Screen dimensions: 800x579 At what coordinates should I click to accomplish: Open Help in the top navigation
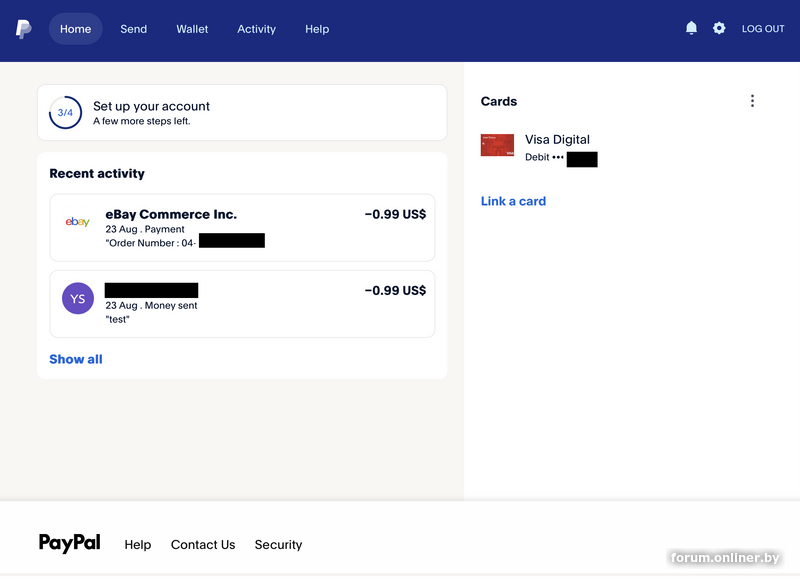coord(317,29)
